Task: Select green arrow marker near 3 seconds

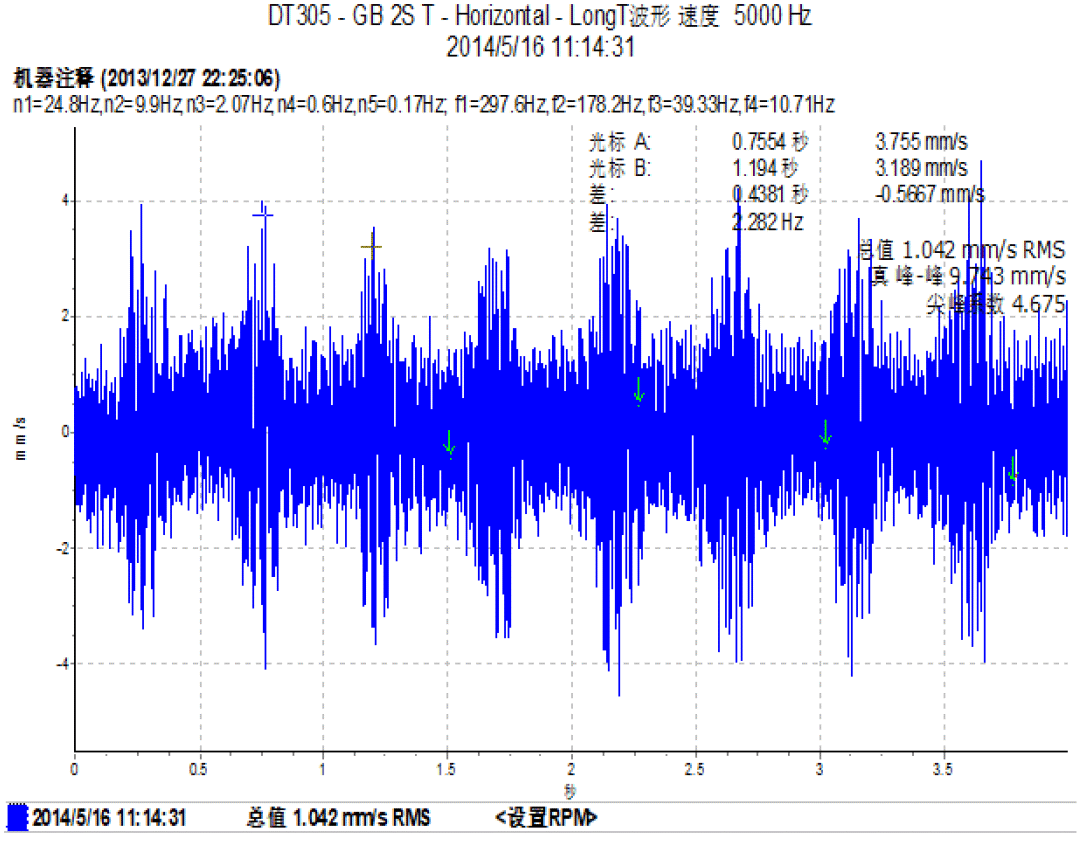Action: pyautogui.click(x=825, y=433)
